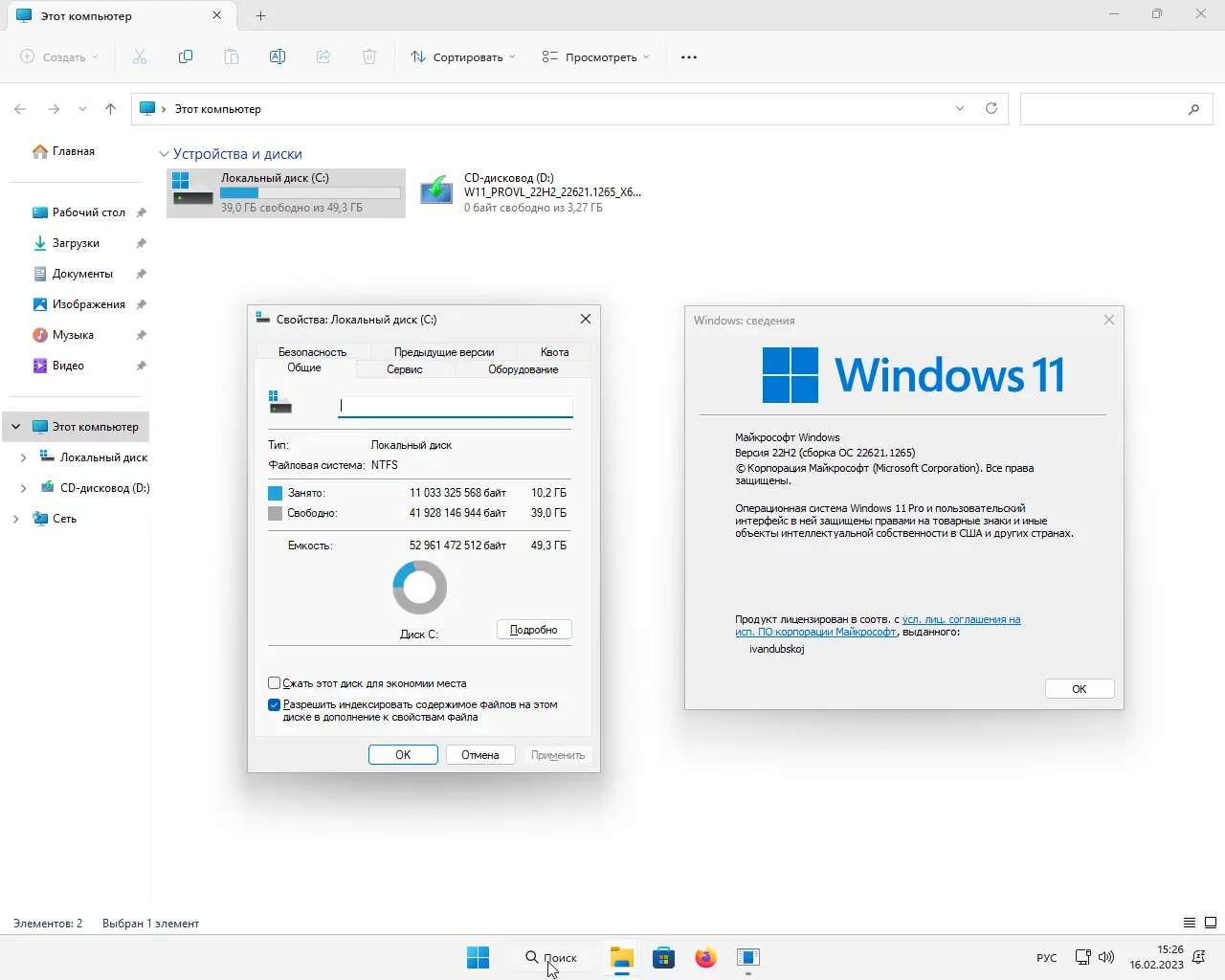Click the C: drive free space bar
1225x980 pixels.
tap(310, 192)
